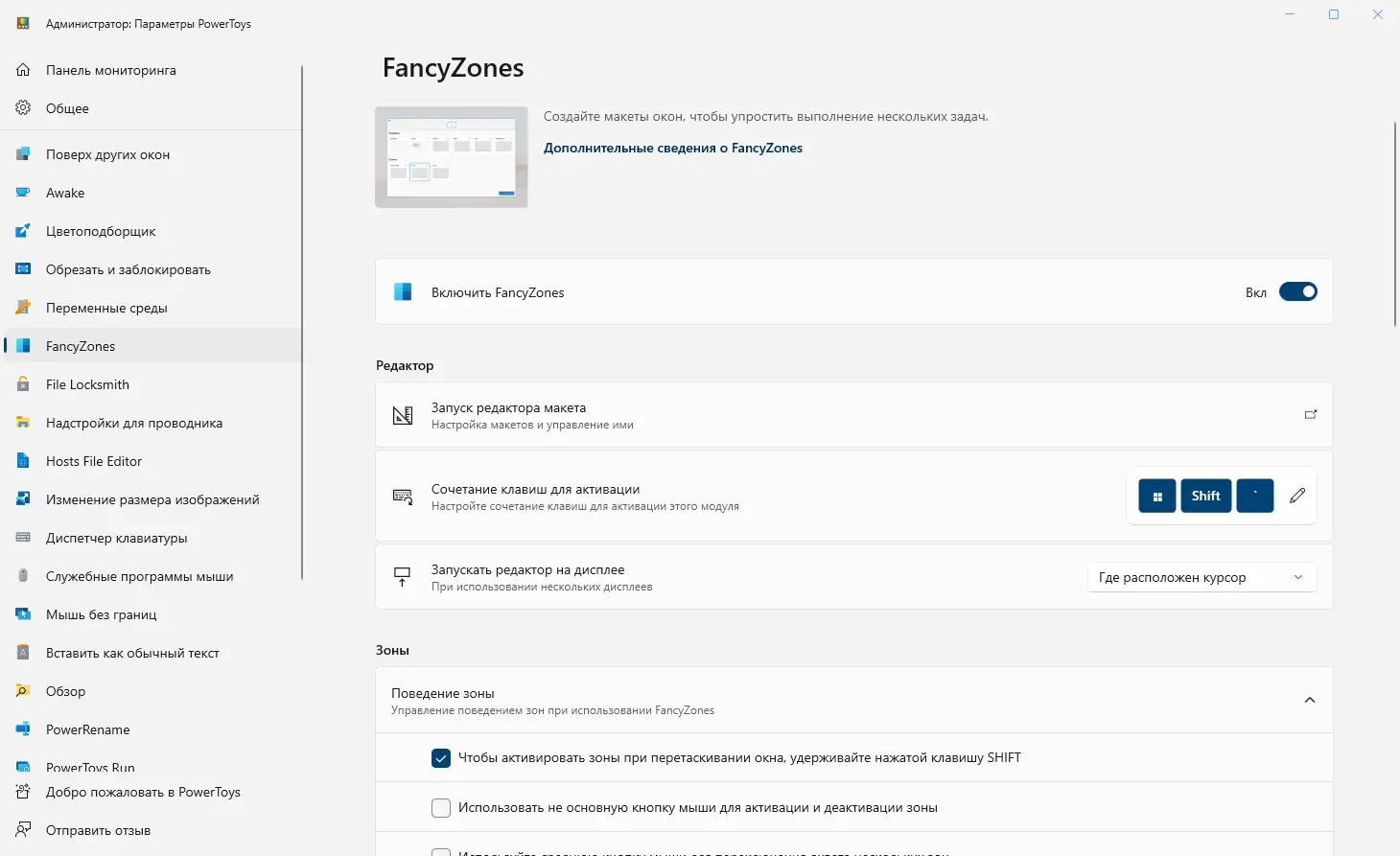Open Hosts File Editor via its icon
The width and height of the screenshot is (1400, 856).
click(x=23, y=461)
